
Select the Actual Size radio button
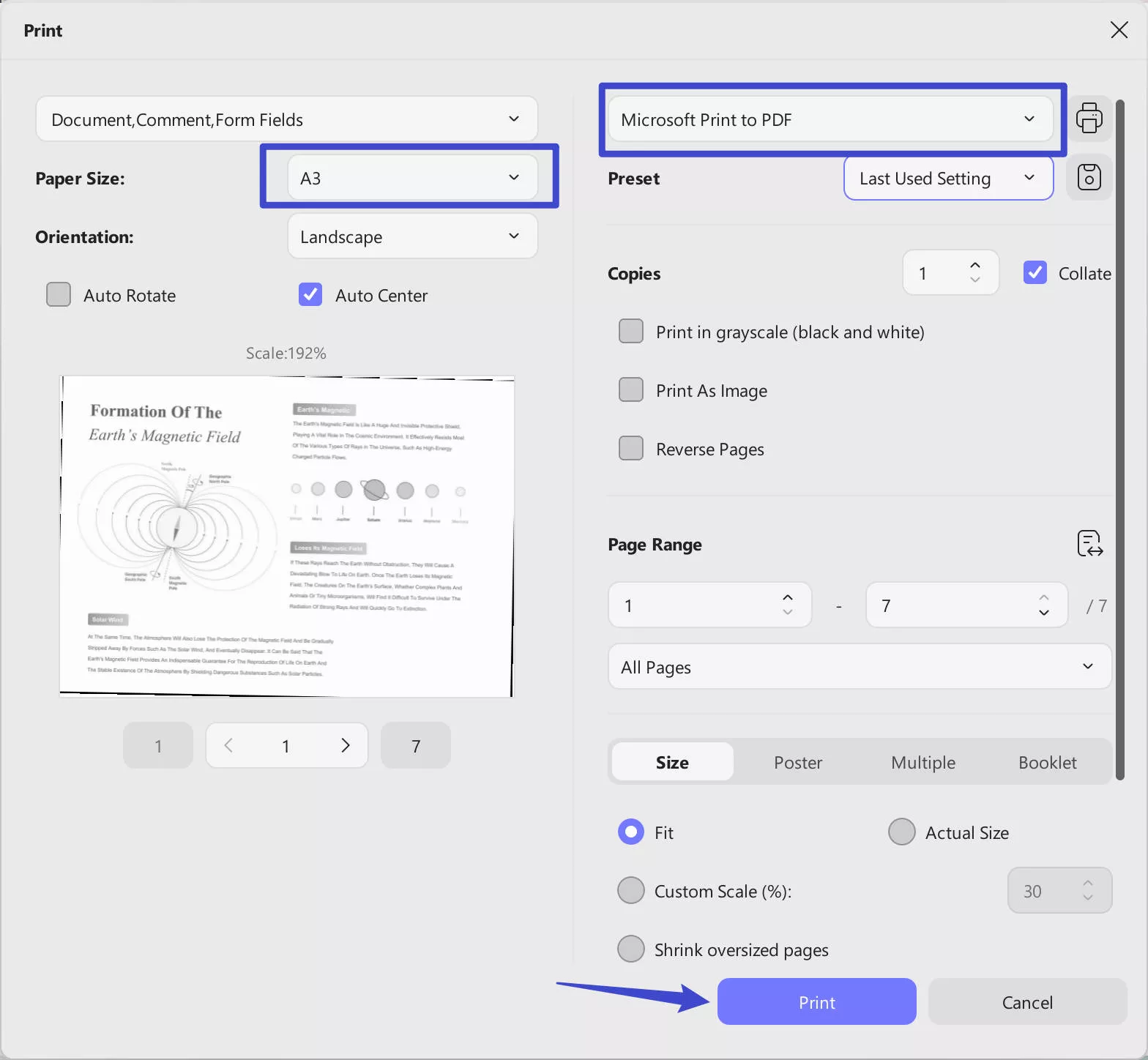[x=901, y=832]
